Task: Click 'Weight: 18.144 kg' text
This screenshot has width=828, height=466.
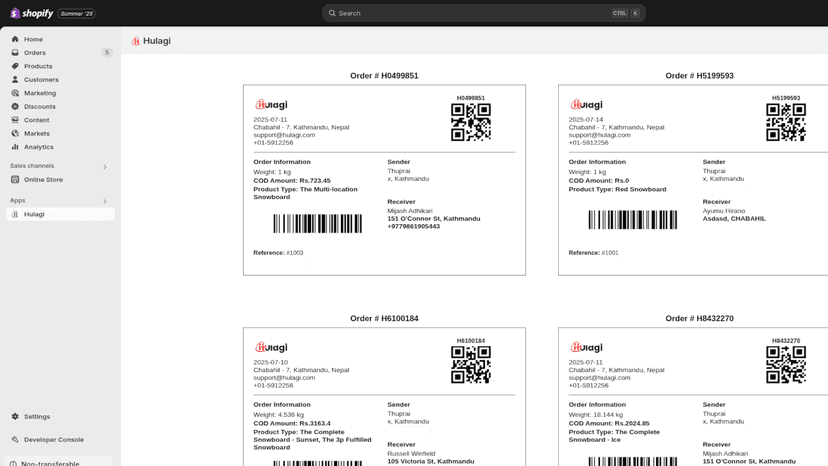Action: [596, 415]
